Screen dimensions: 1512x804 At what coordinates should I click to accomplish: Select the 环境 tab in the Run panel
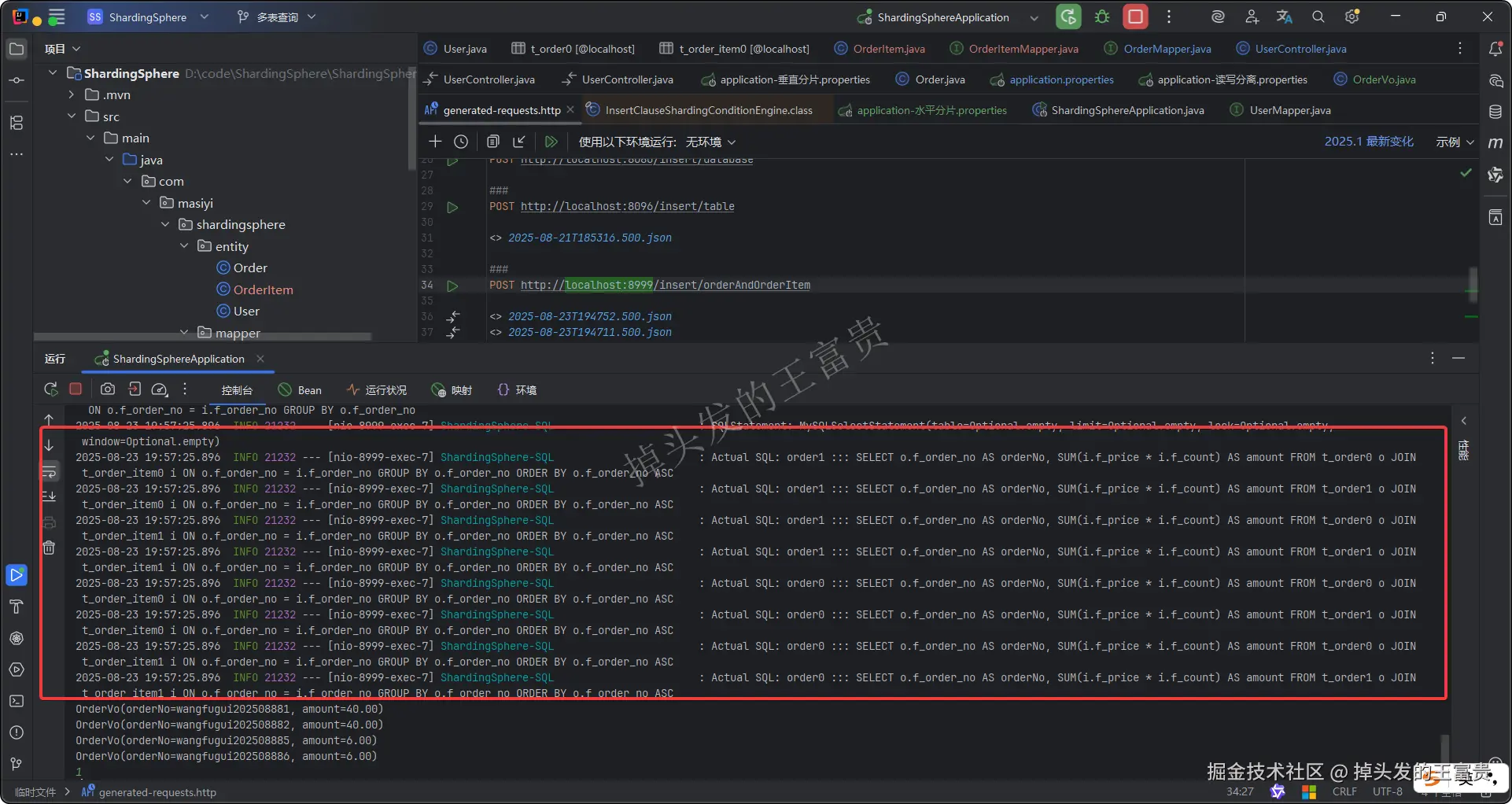coord(517,389)
